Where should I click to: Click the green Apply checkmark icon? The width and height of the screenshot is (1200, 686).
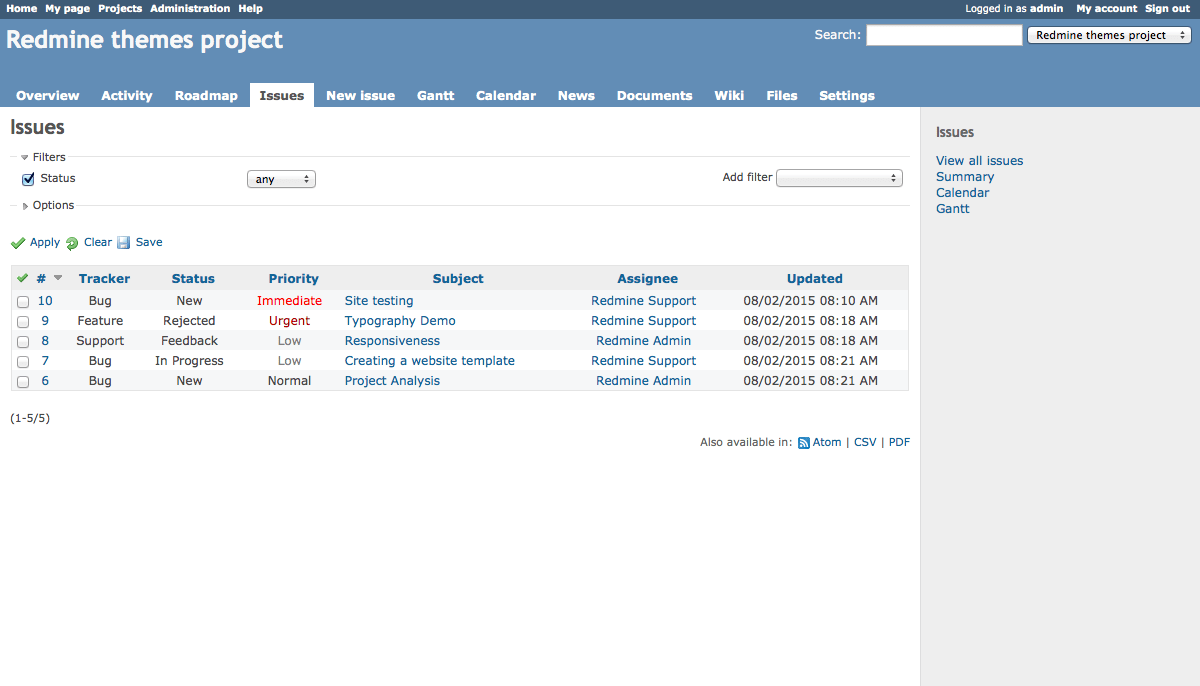click(x=18, y=243)
